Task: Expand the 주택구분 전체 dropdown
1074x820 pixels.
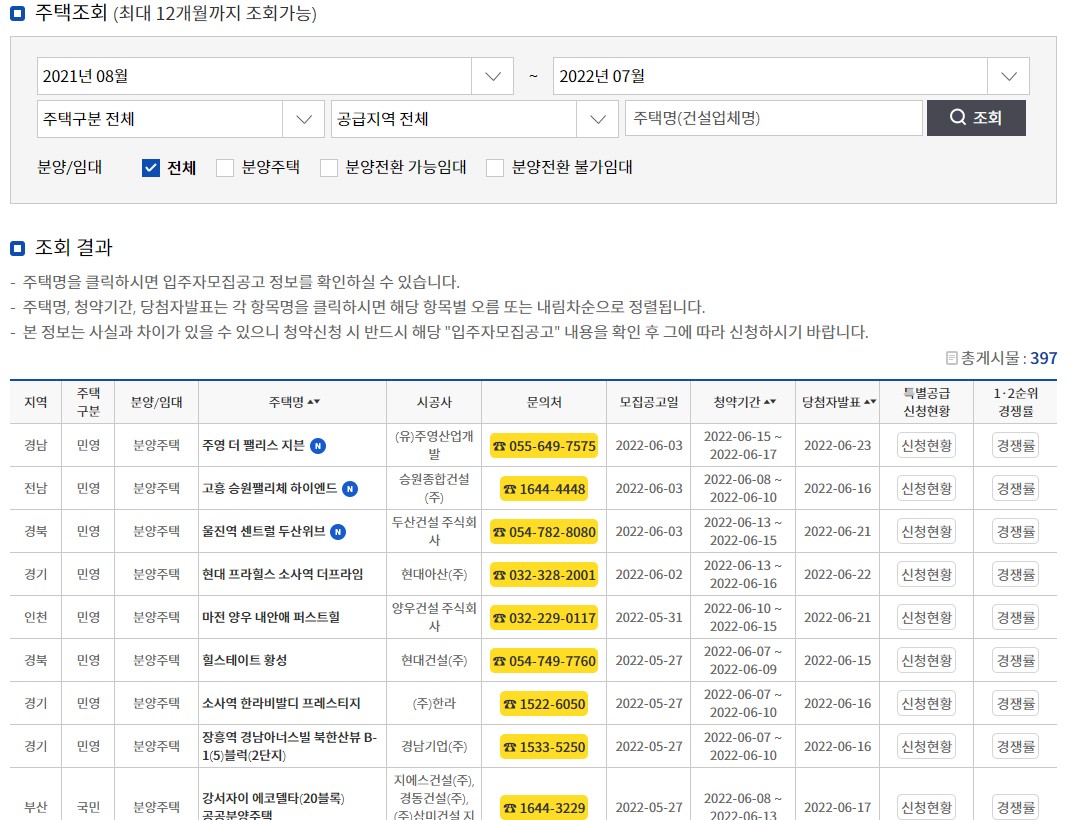Action: (180, 119)
